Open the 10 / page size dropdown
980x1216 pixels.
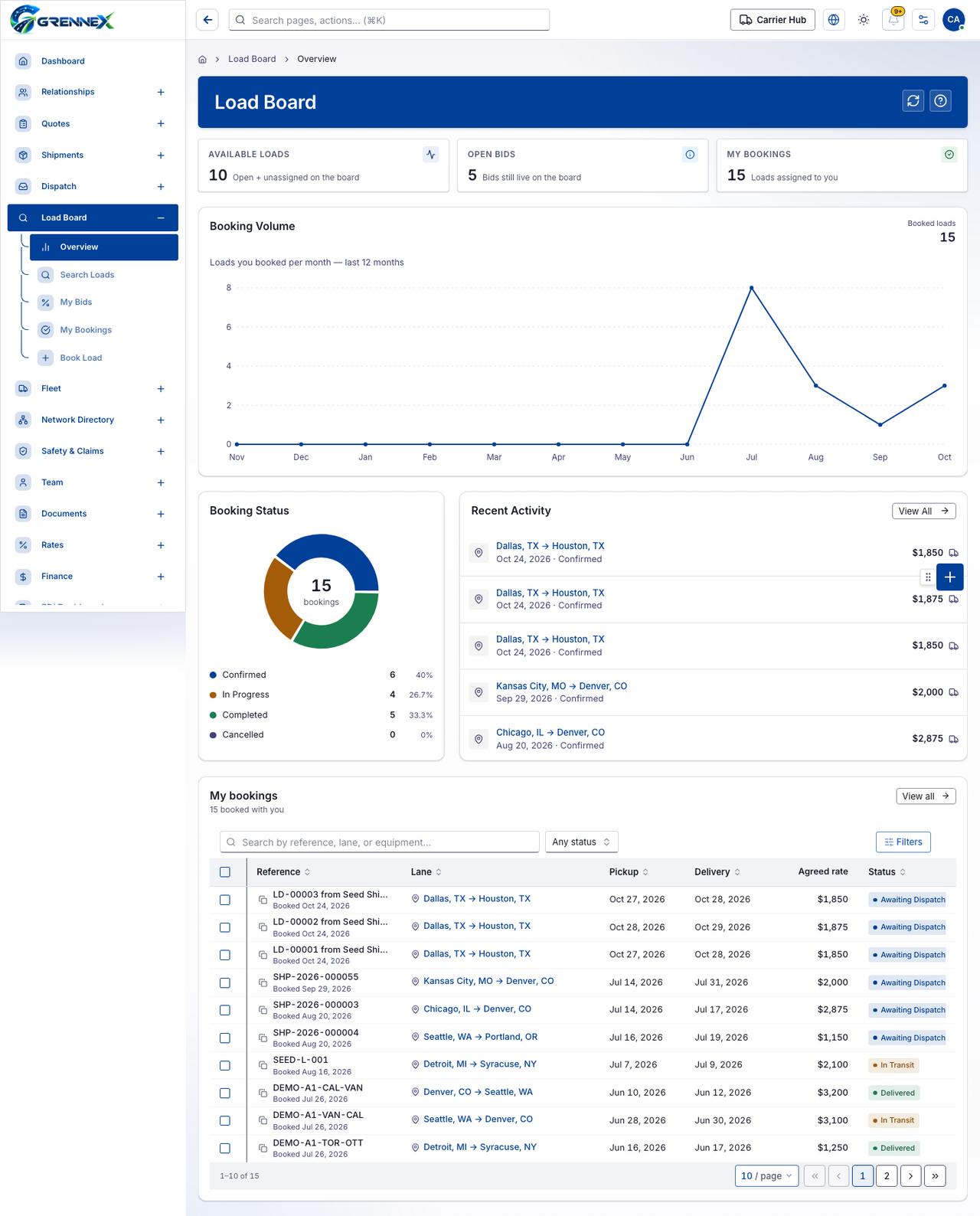tap(767, 1175)
